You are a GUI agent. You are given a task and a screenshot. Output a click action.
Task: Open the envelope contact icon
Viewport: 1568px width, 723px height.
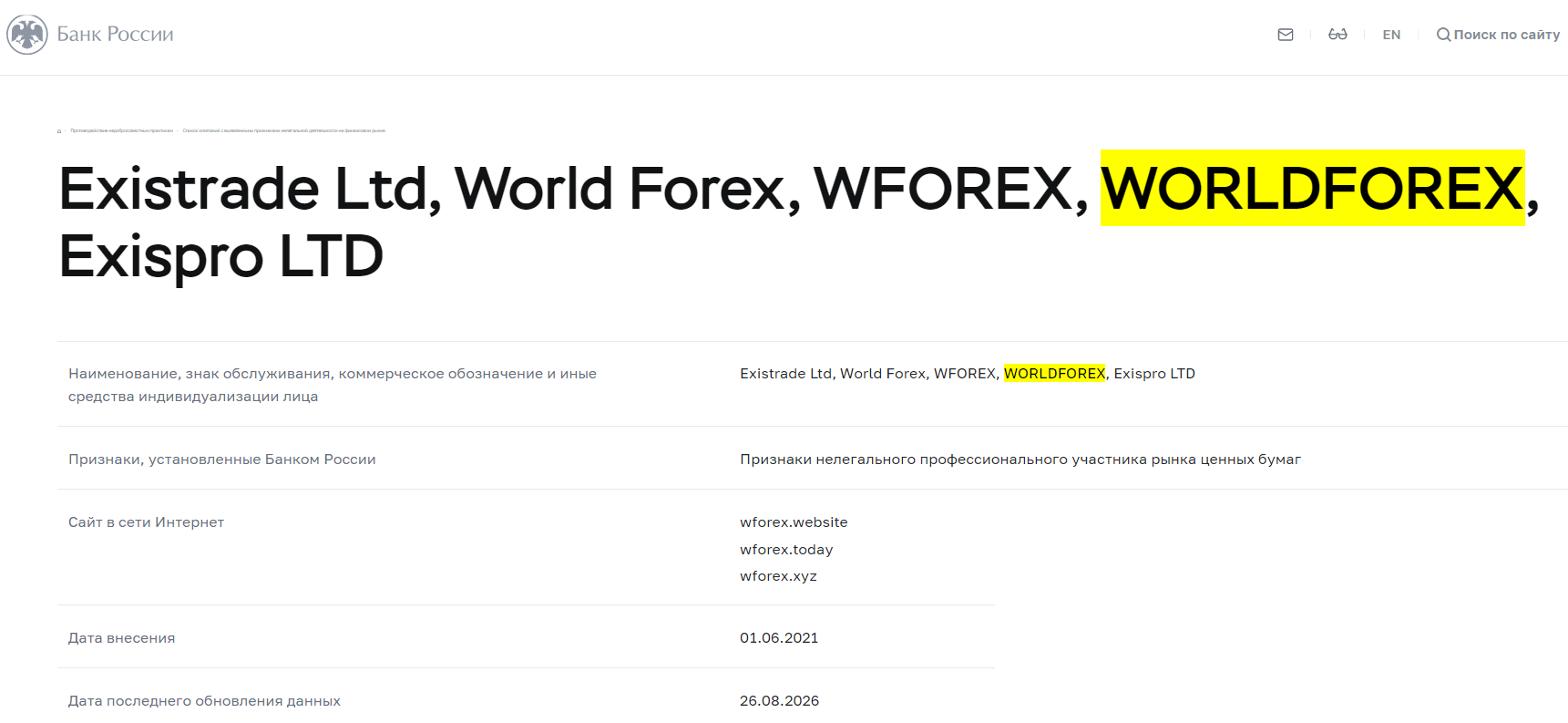(x=1286, y=35)
